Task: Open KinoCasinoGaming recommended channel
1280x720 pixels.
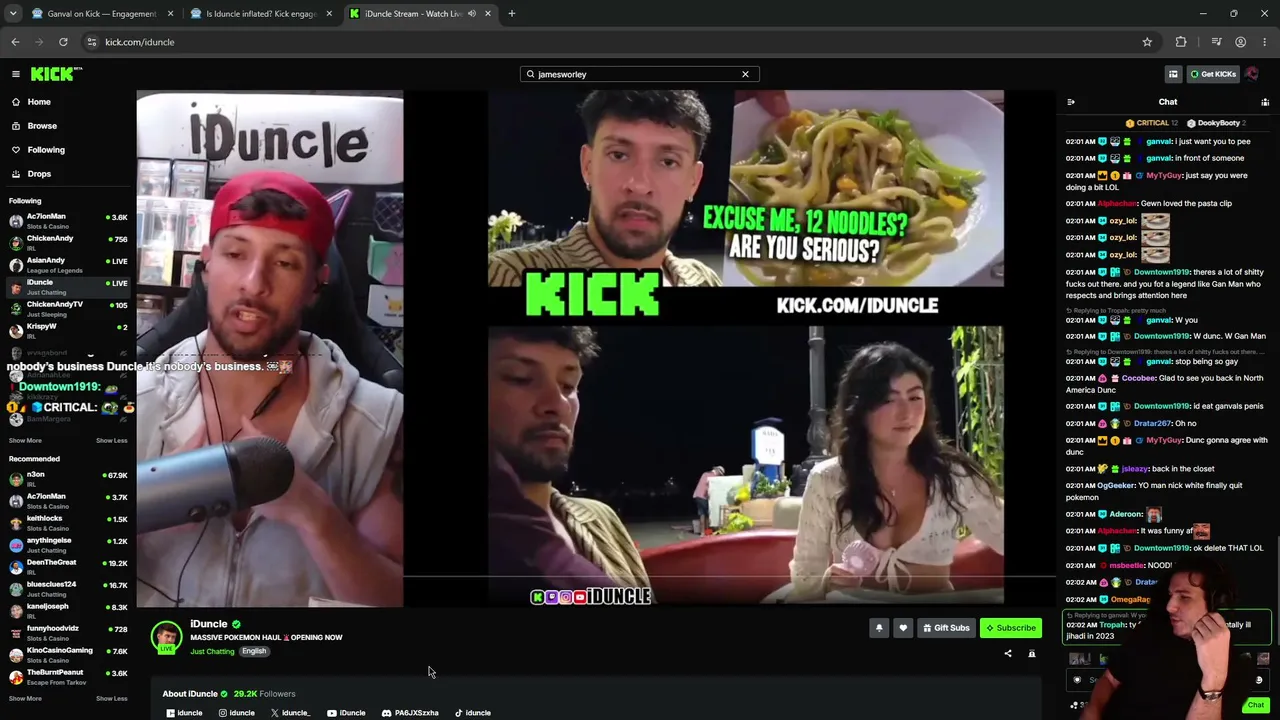Action: coord(68,654)
